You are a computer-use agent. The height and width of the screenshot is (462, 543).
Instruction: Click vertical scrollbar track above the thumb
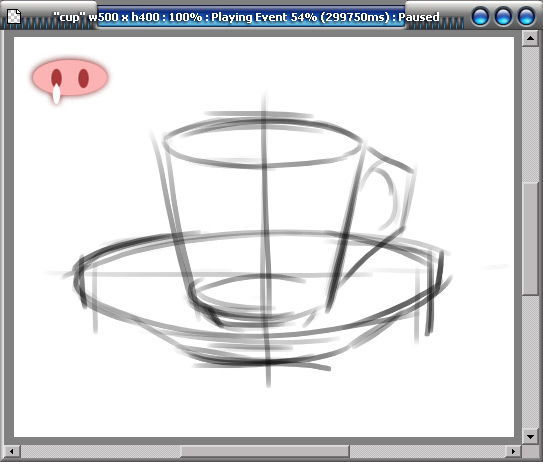pos(530,114)
